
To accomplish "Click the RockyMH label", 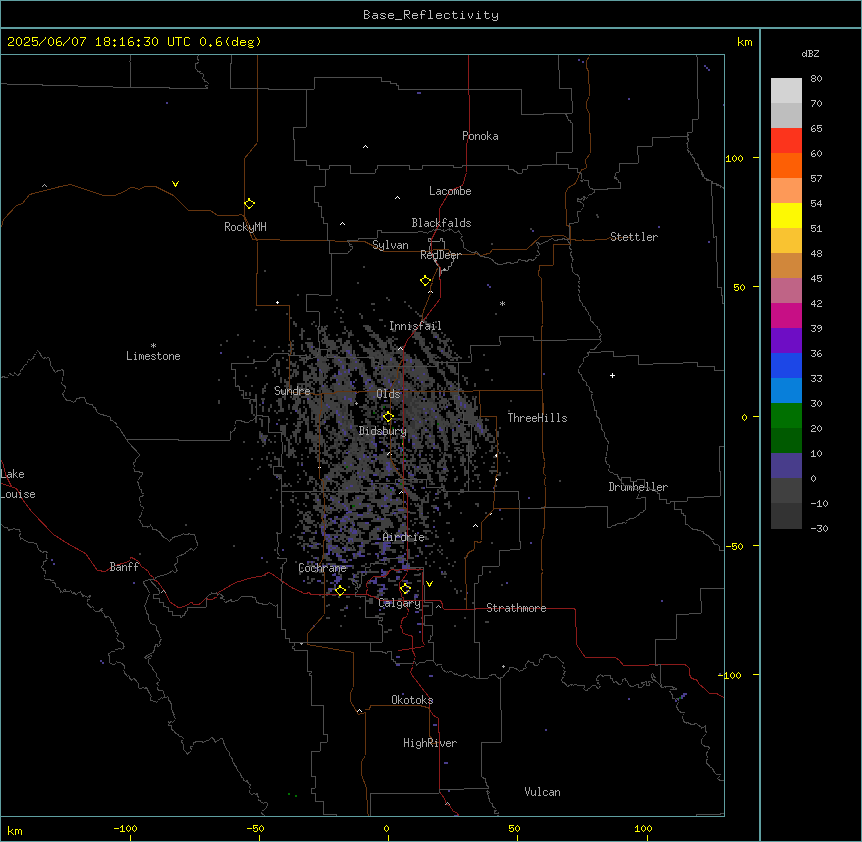I will click(x=245, y=227).
